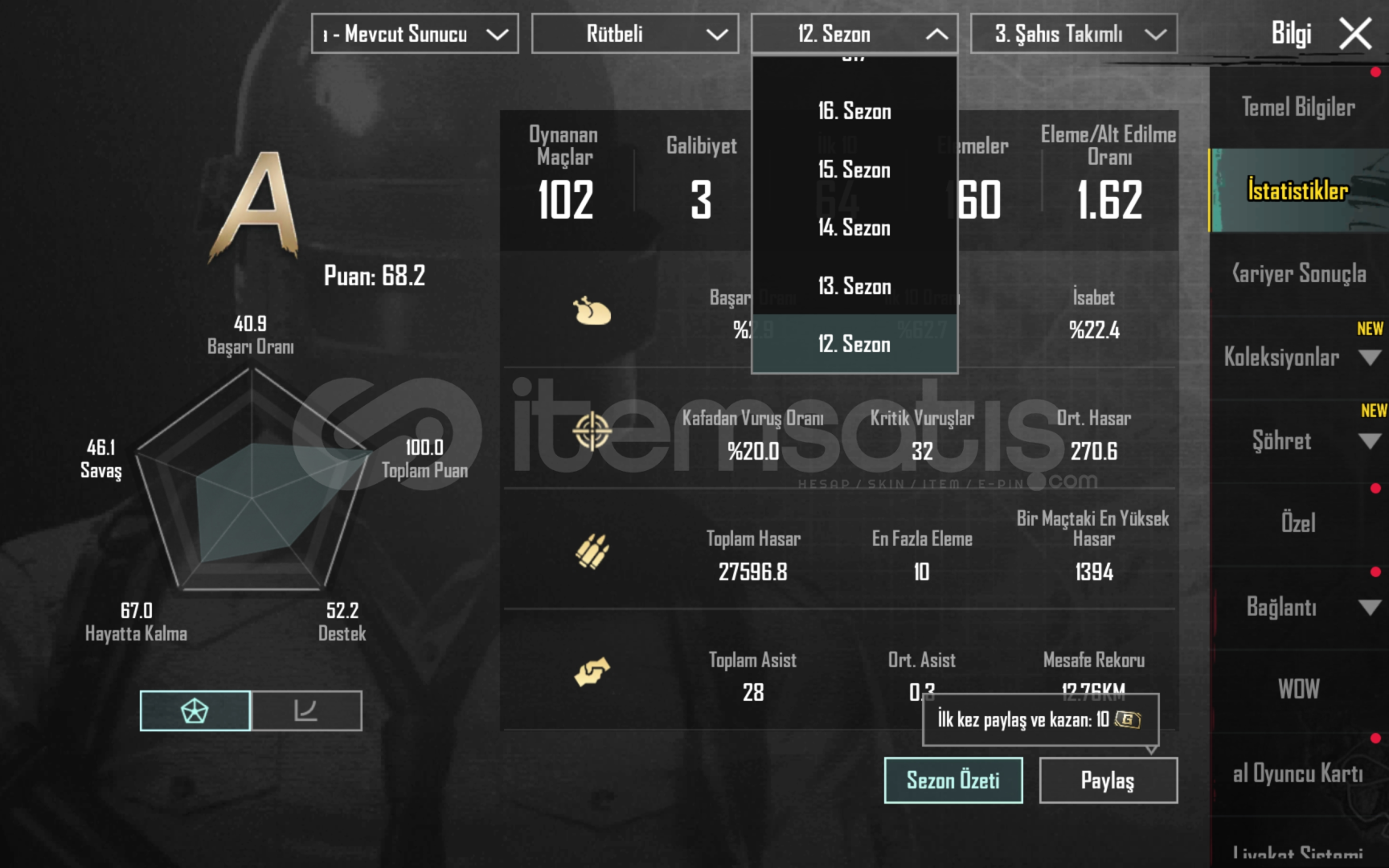Open the Şöhret section
This screenshot has width=1389, height=868.
[x=1281, y=440]
